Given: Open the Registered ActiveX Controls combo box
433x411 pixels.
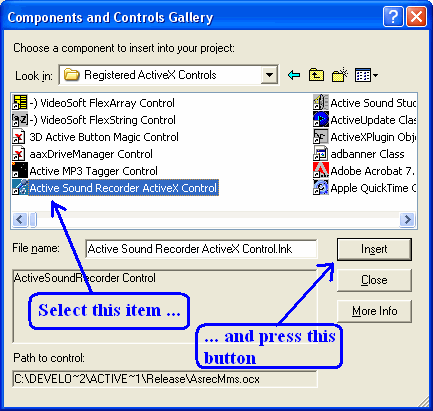Looking at the screenshot, I should (x=169, y=75).
